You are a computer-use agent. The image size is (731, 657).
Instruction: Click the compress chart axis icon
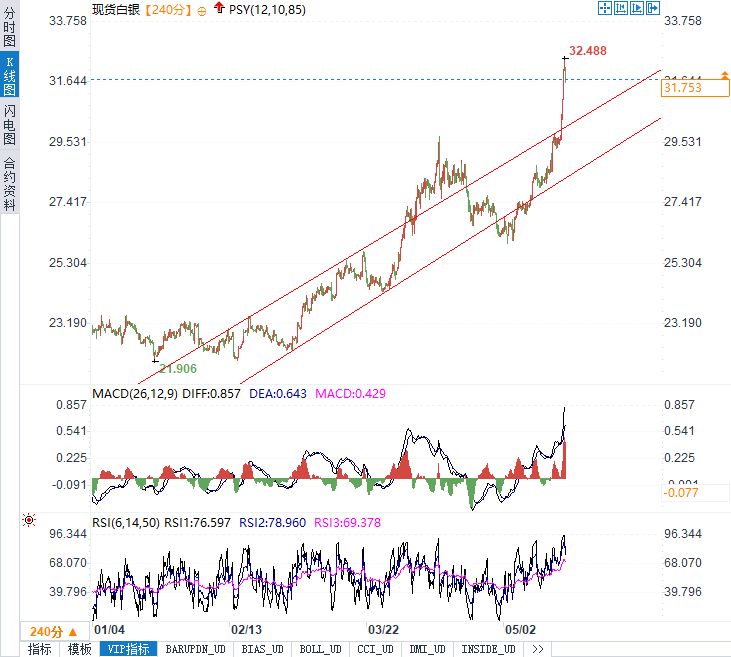coord(621,8)
